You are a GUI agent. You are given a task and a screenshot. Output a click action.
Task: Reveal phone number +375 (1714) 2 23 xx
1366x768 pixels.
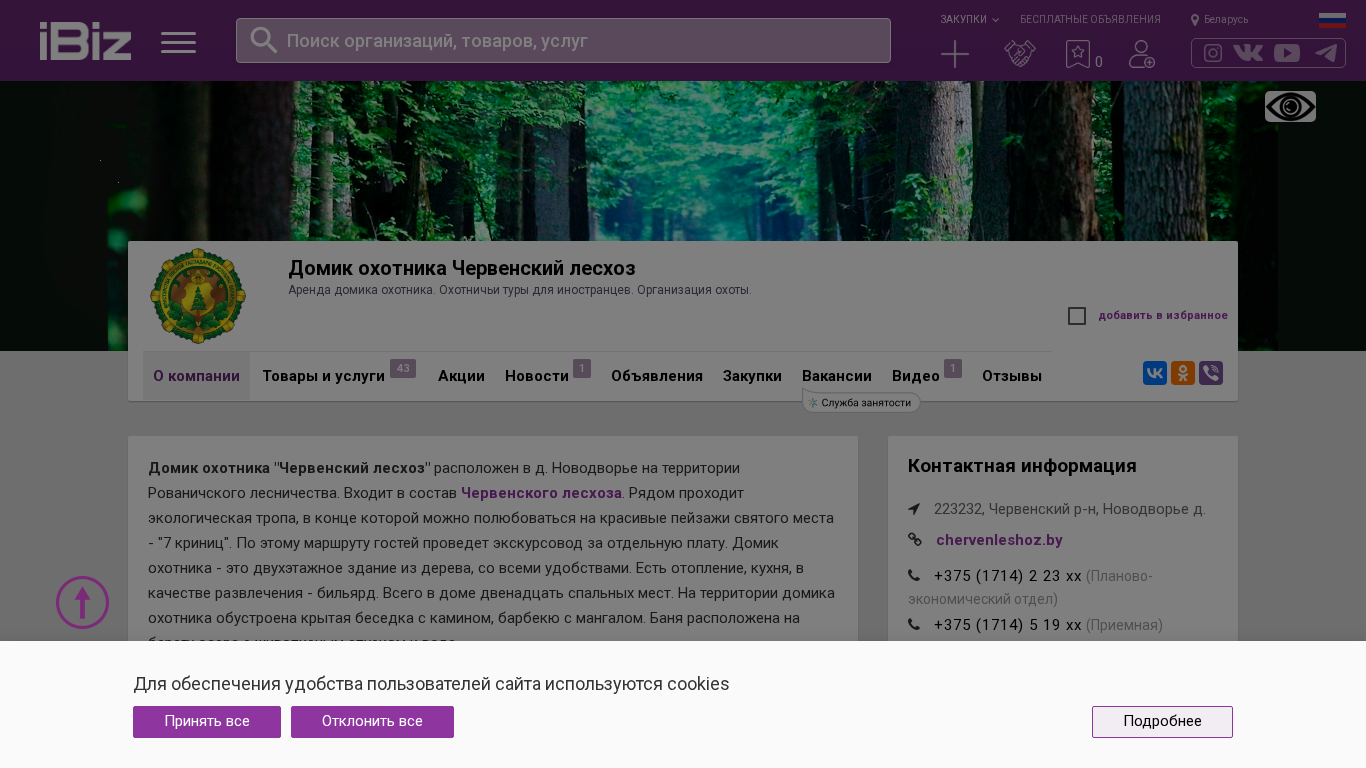(x=1008, y=576)
